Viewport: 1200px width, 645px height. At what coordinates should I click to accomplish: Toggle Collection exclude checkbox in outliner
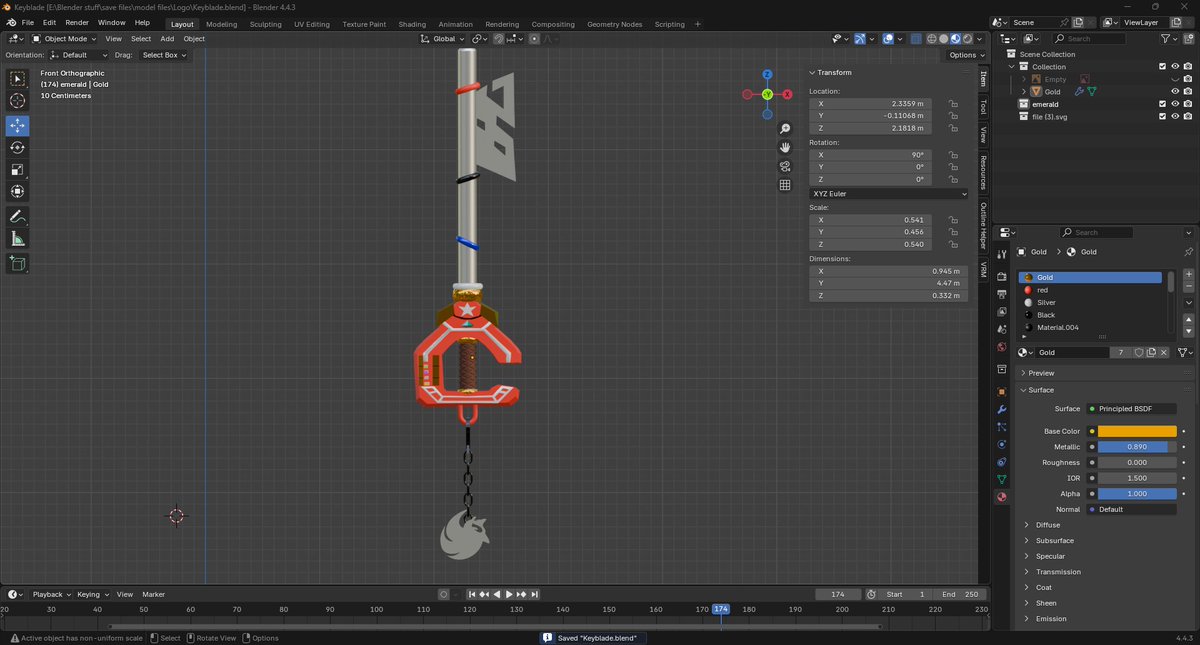tap(1162, 67)
